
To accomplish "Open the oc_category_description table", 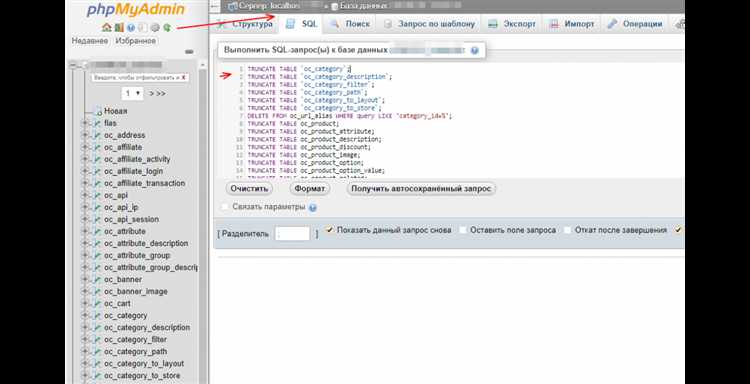I will [x=147, y=328].
